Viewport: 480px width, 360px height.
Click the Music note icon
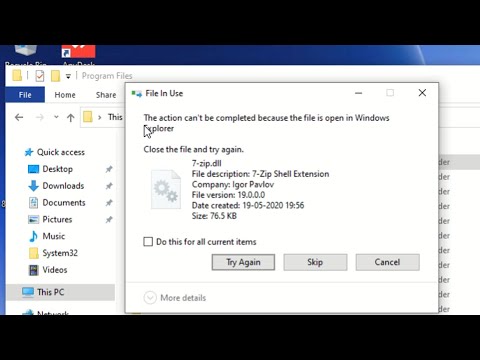point(33,236)
